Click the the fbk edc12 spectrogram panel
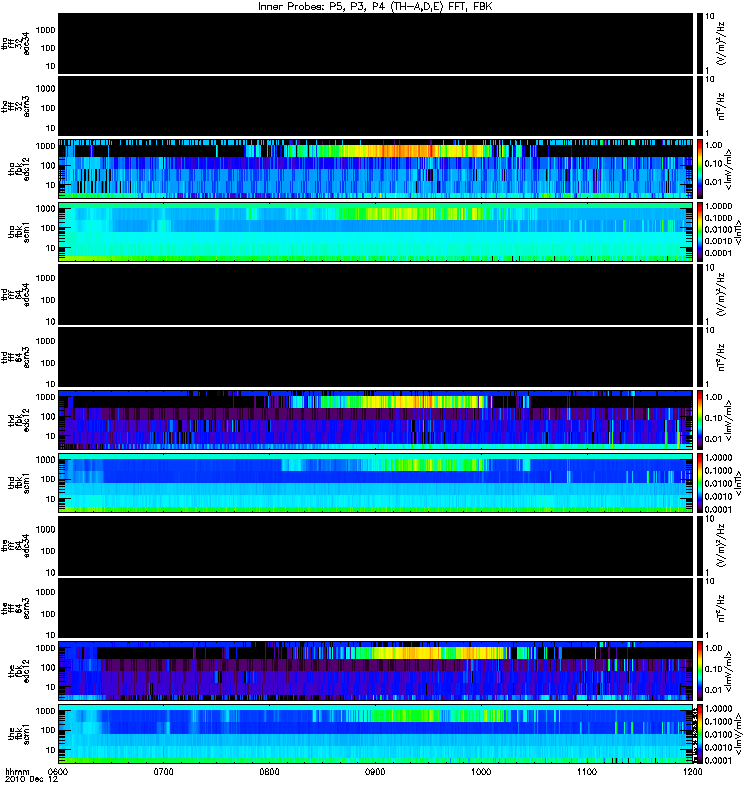This screenshot has height=800, width=750. (x=375, y=671)
